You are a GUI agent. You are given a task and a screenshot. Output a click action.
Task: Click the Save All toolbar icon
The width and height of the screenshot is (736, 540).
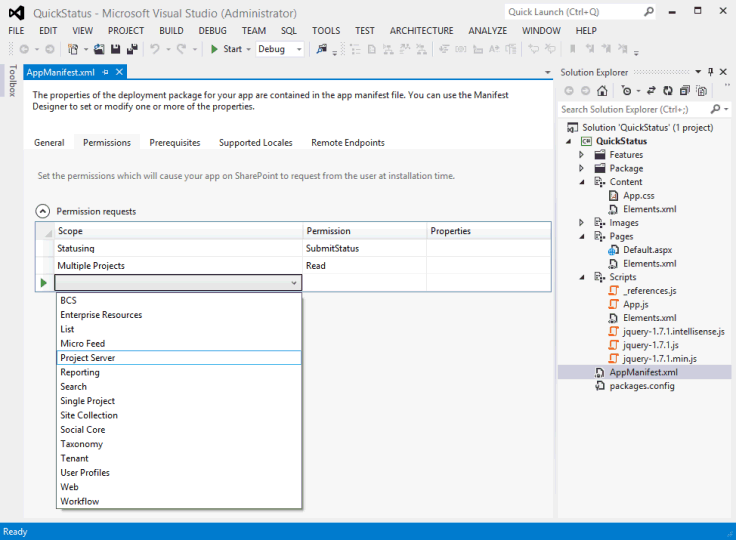tap(132, 49)
